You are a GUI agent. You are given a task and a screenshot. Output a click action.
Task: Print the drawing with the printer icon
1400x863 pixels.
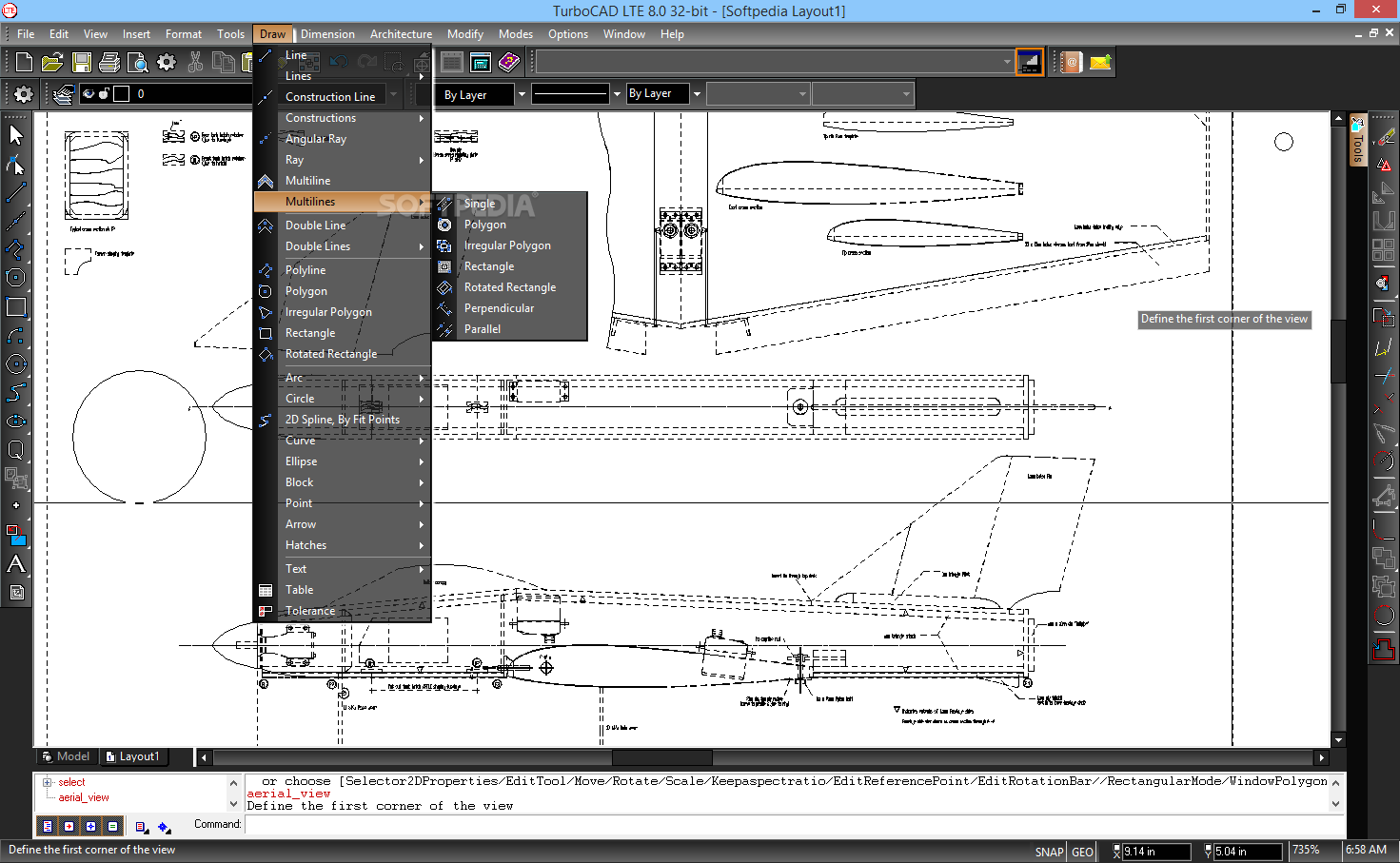[x=109, y=63]
